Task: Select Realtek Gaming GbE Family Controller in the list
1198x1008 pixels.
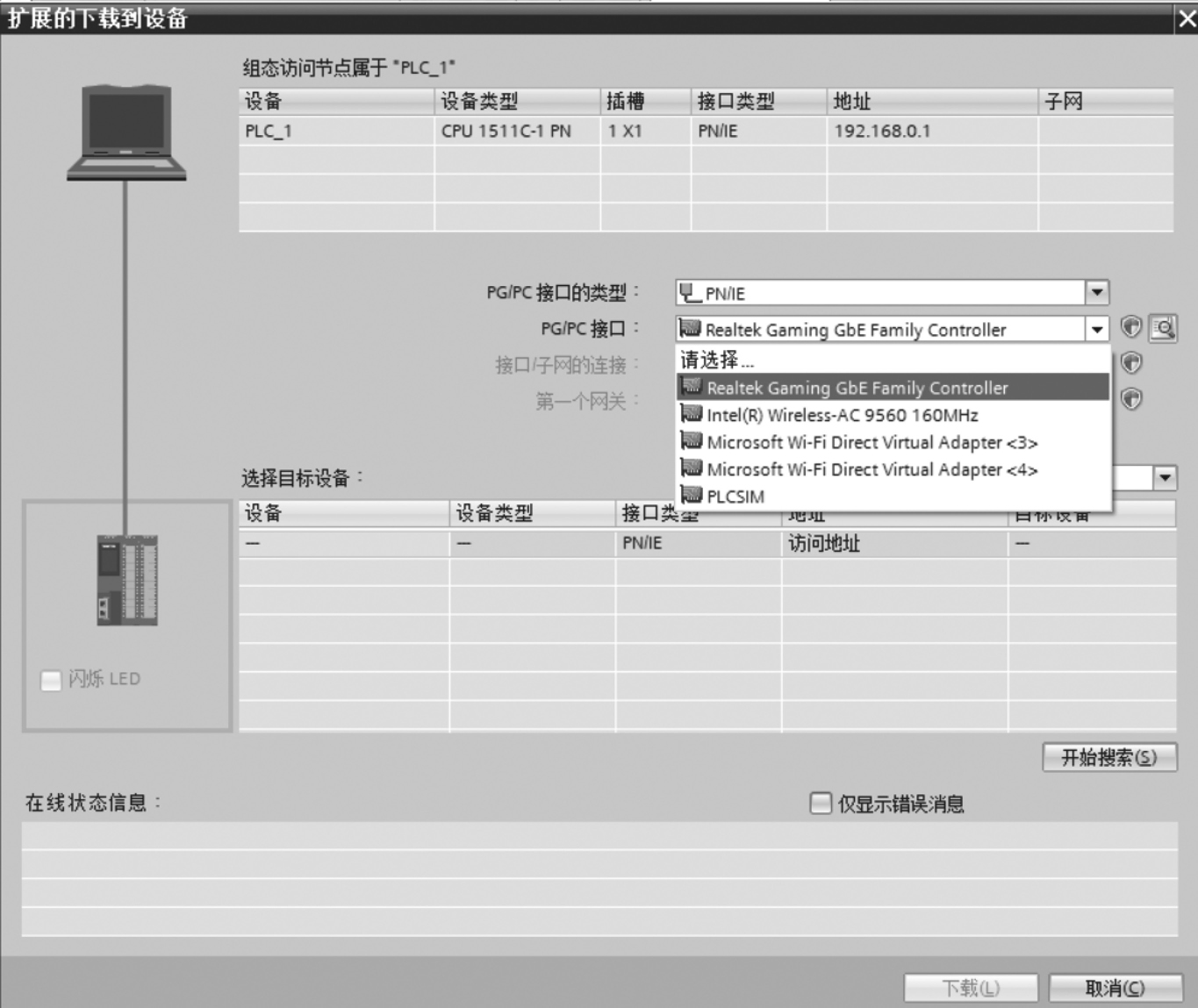Action: click(x=893, y=387)
